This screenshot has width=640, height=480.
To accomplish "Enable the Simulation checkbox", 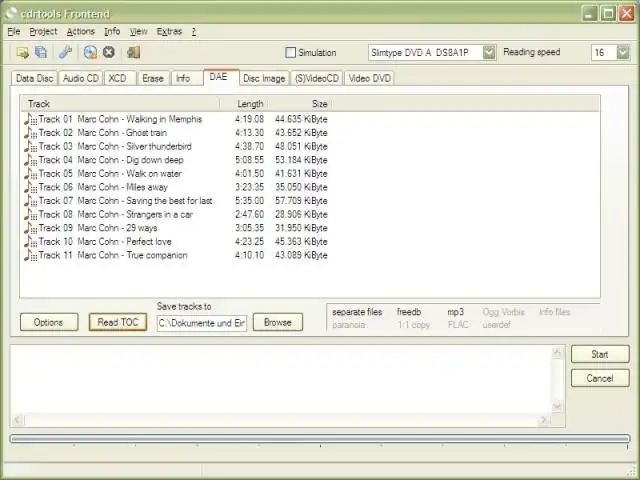I will click(x=291, y=53).
